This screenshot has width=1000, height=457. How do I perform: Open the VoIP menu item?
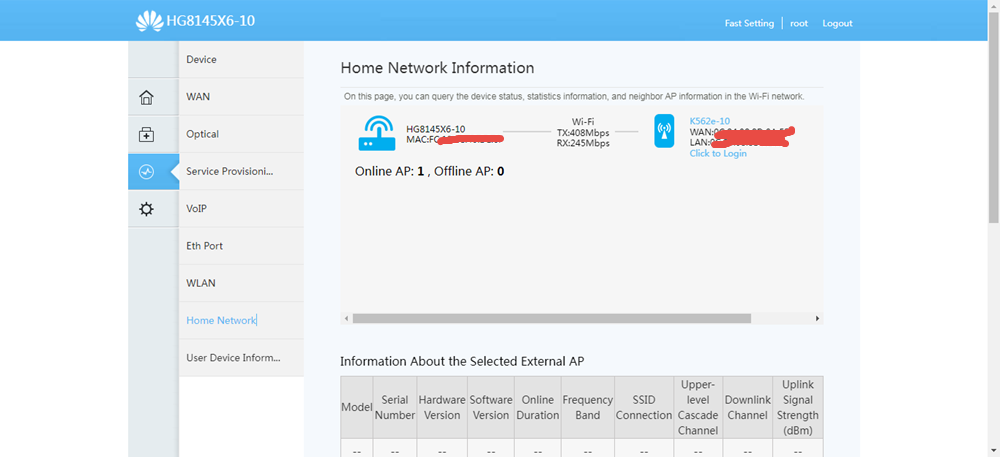click(x=241, y=208)
